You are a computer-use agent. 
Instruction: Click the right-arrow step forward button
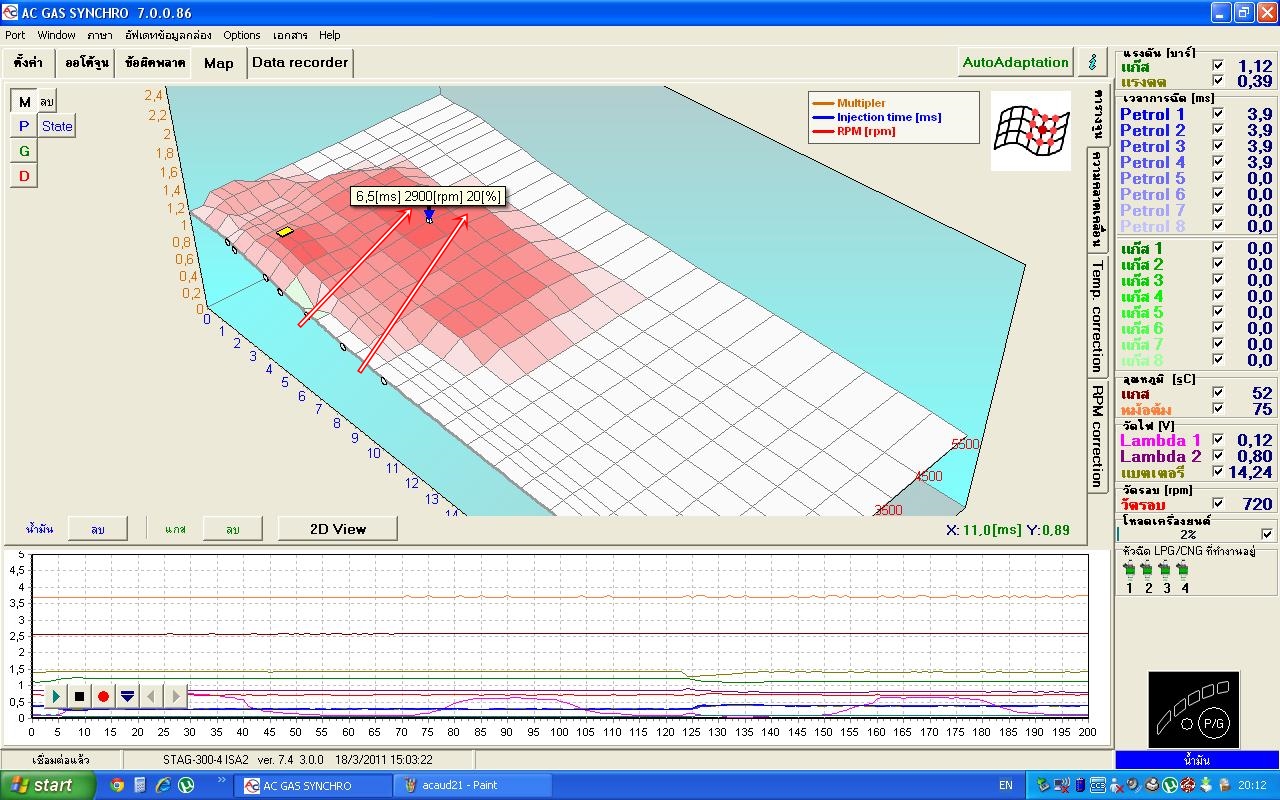point(175,696)
